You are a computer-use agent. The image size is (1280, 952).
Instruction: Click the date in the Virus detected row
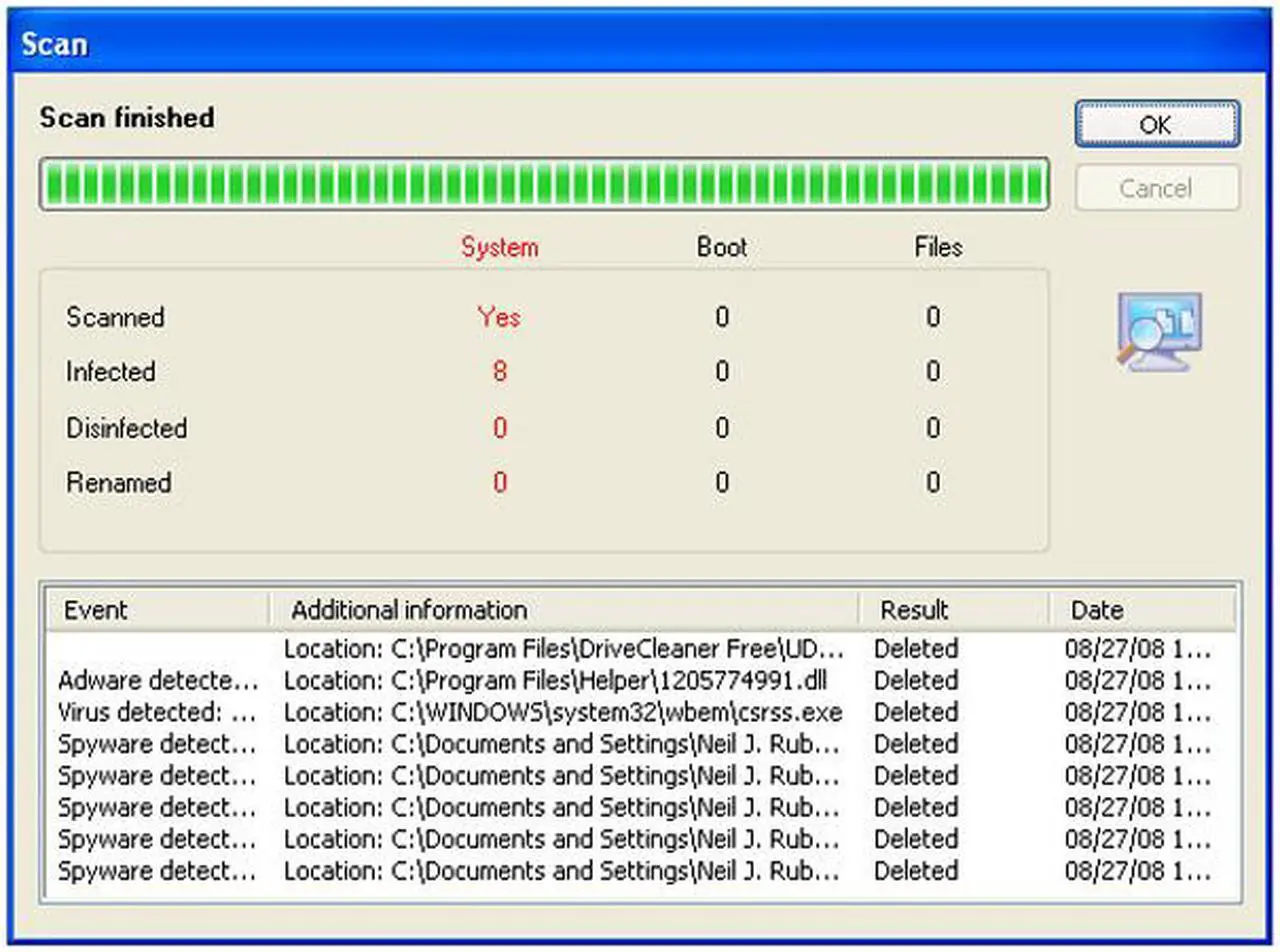click(1138, 713)
